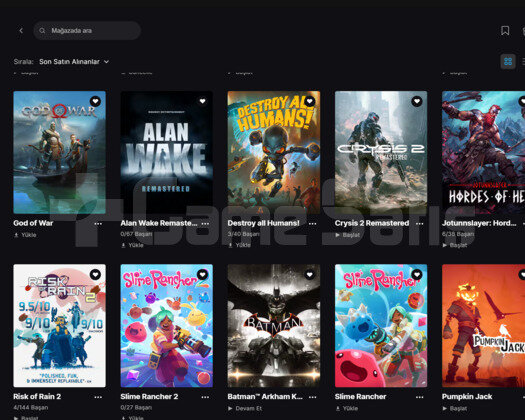Switch to grid view layout
The image size is (525, 420).
[508, 62]
